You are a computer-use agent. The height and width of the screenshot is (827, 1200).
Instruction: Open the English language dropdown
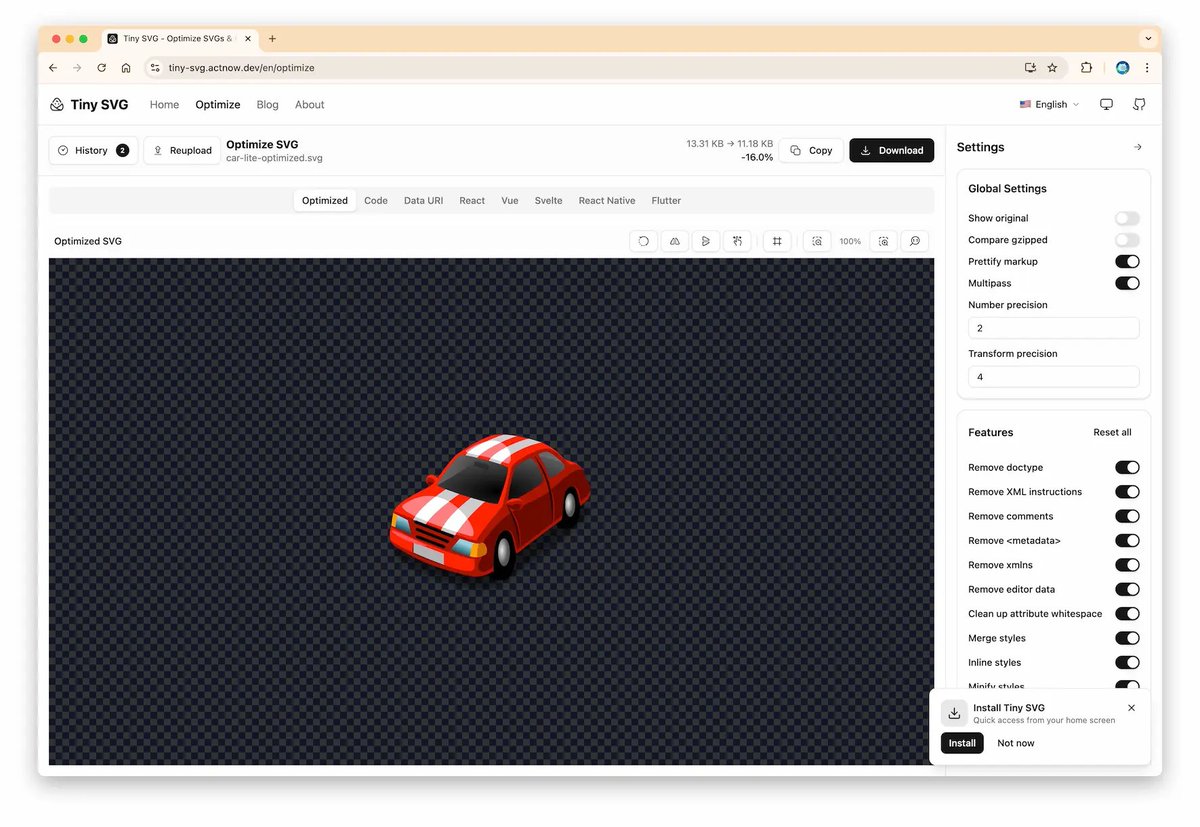[x=1048, y=104]
